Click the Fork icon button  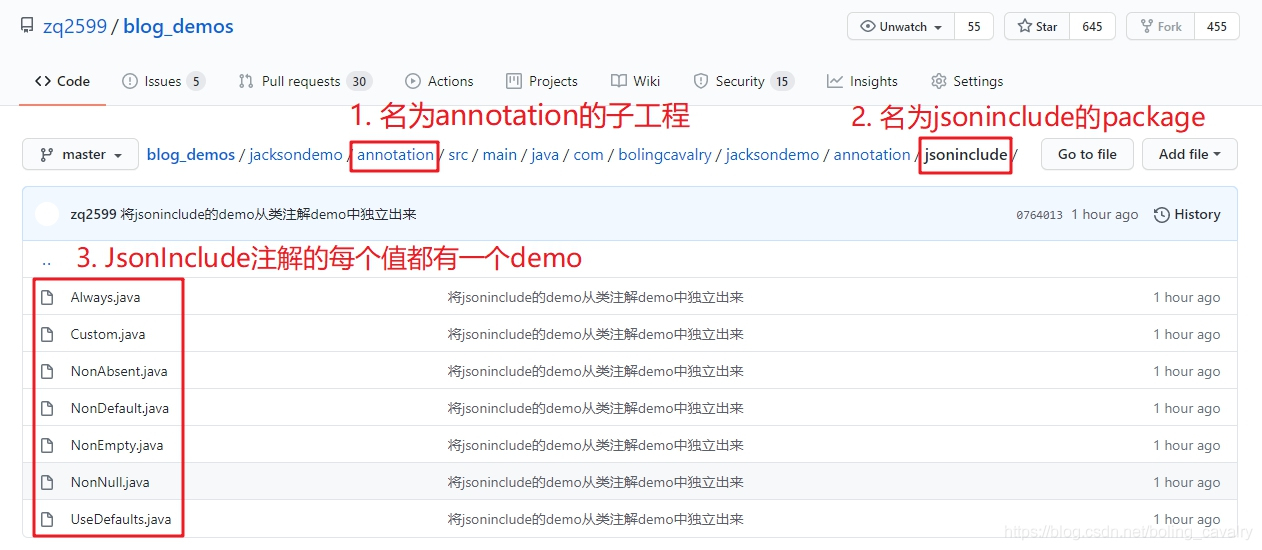pyautogui.click(x=1159, y=27)
